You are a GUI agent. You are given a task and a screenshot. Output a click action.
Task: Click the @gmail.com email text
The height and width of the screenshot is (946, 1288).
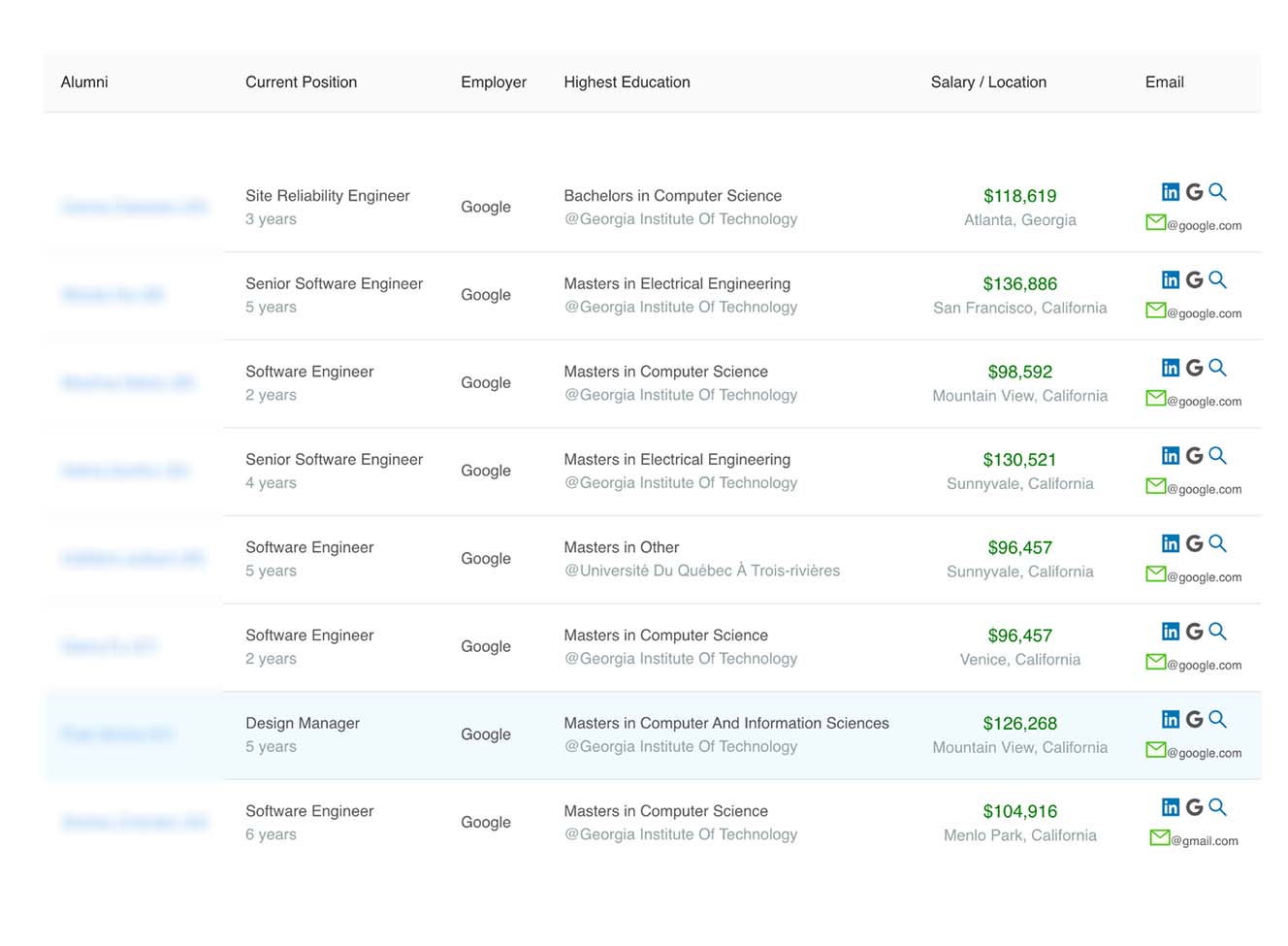(1205, 841)
